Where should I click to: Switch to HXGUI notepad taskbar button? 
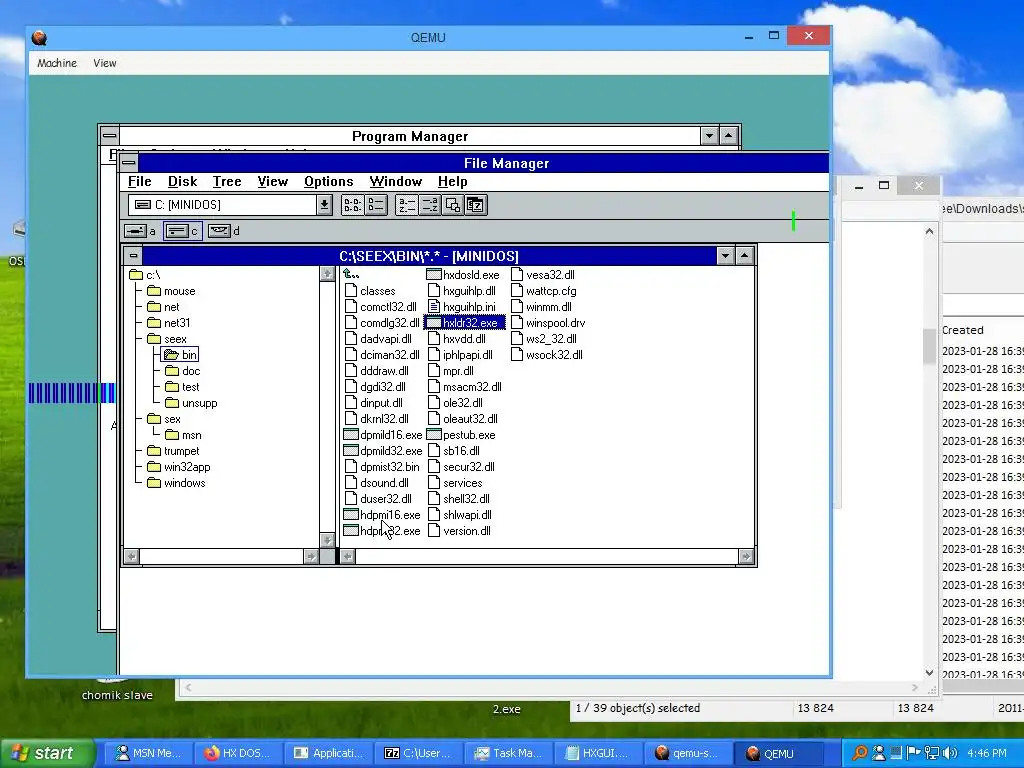599,753
